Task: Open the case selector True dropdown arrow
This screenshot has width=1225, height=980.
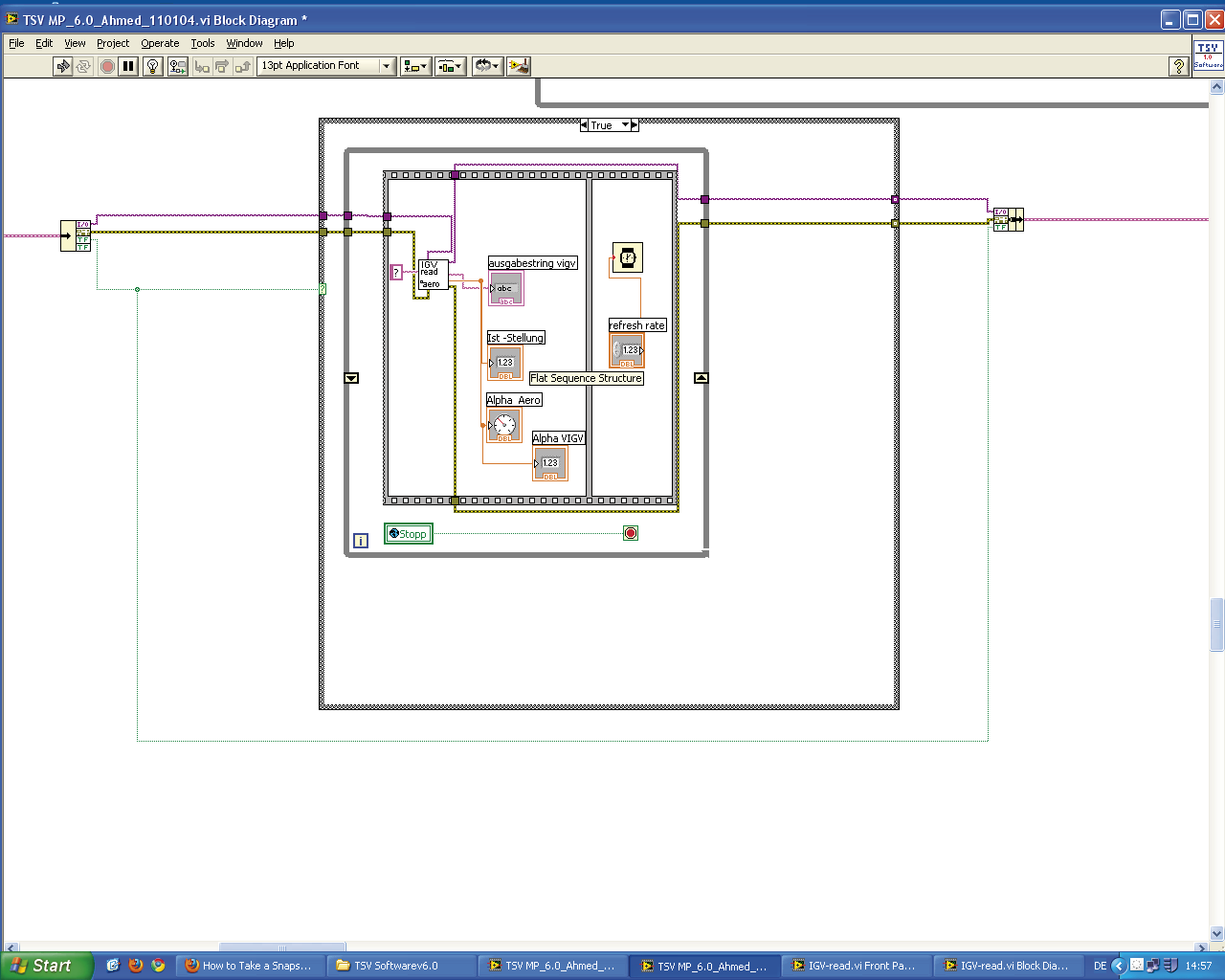Action: [625, 125]
